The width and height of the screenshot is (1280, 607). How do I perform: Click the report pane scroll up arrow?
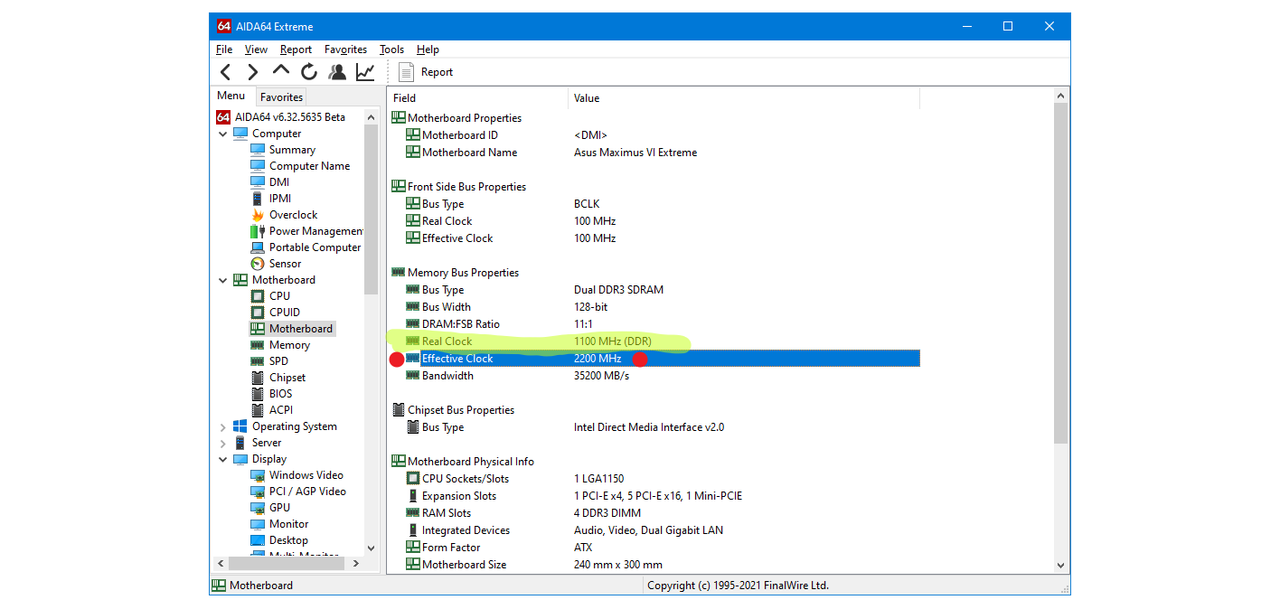[1062, 96]
